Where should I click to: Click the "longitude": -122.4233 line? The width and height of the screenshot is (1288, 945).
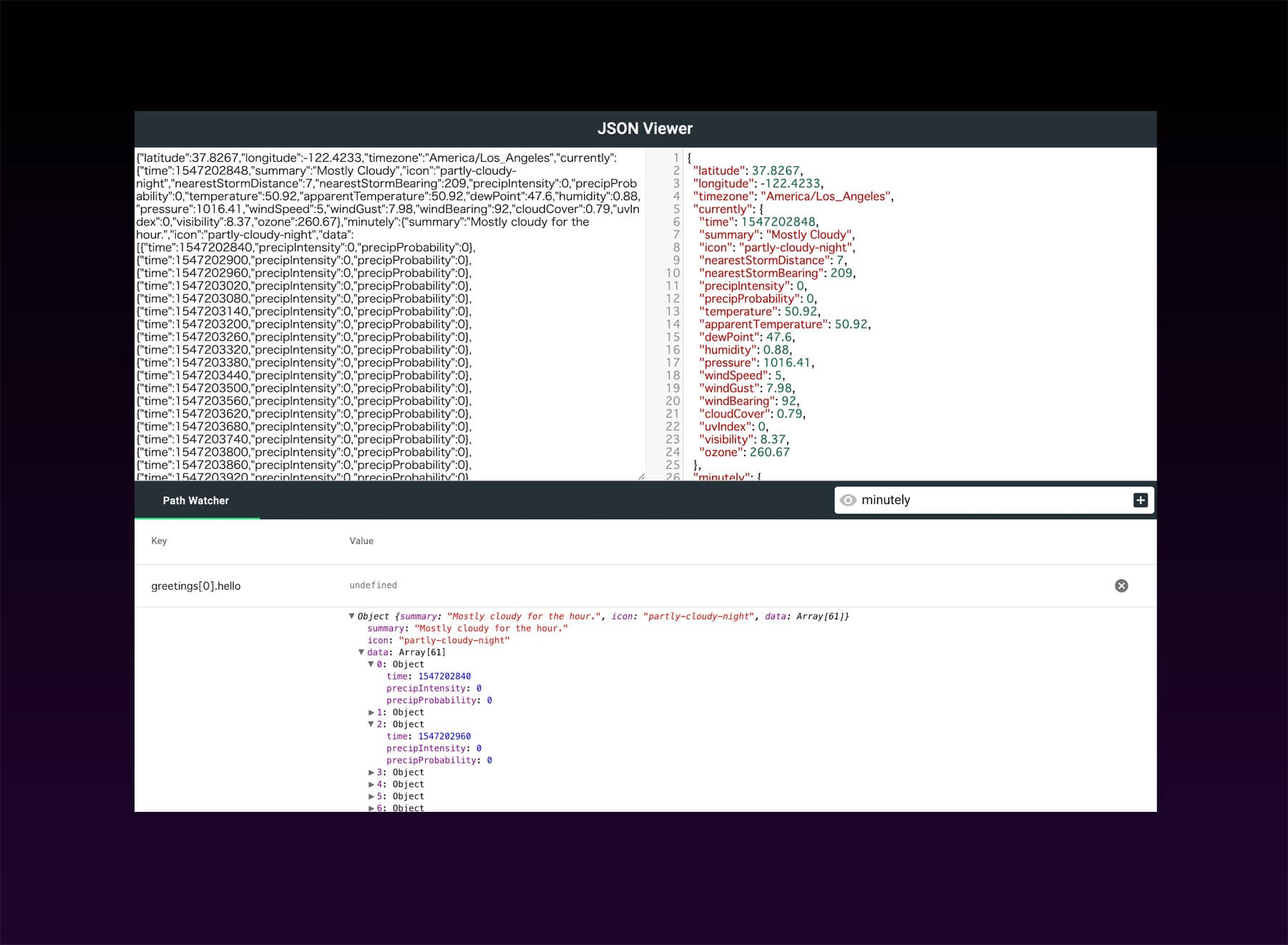pos(758,183)
